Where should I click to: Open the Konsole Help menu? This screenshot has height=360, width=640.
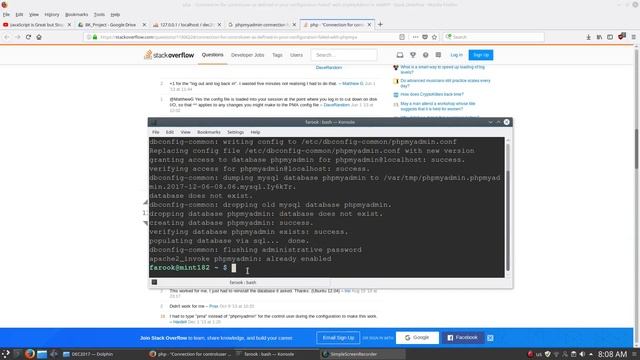pos(255,132)
